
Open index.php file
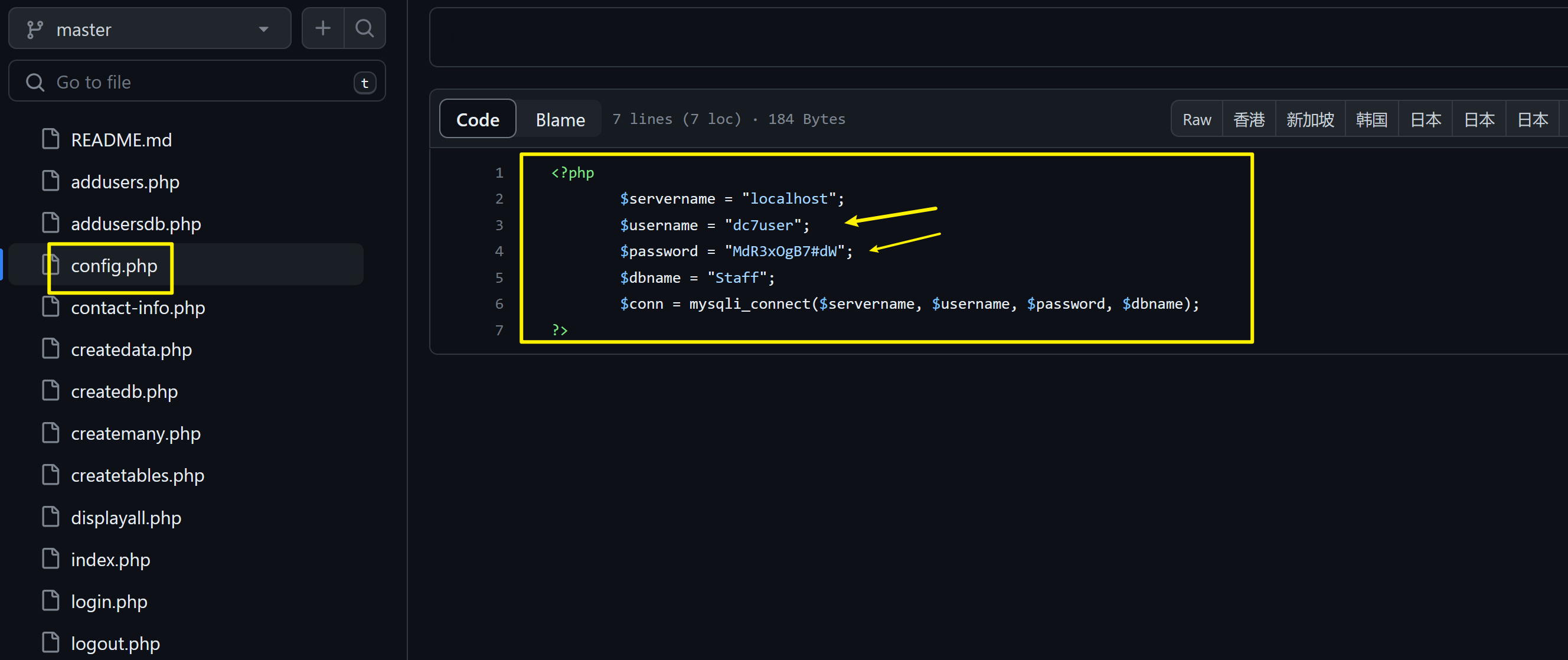click(x=110, y=560)
